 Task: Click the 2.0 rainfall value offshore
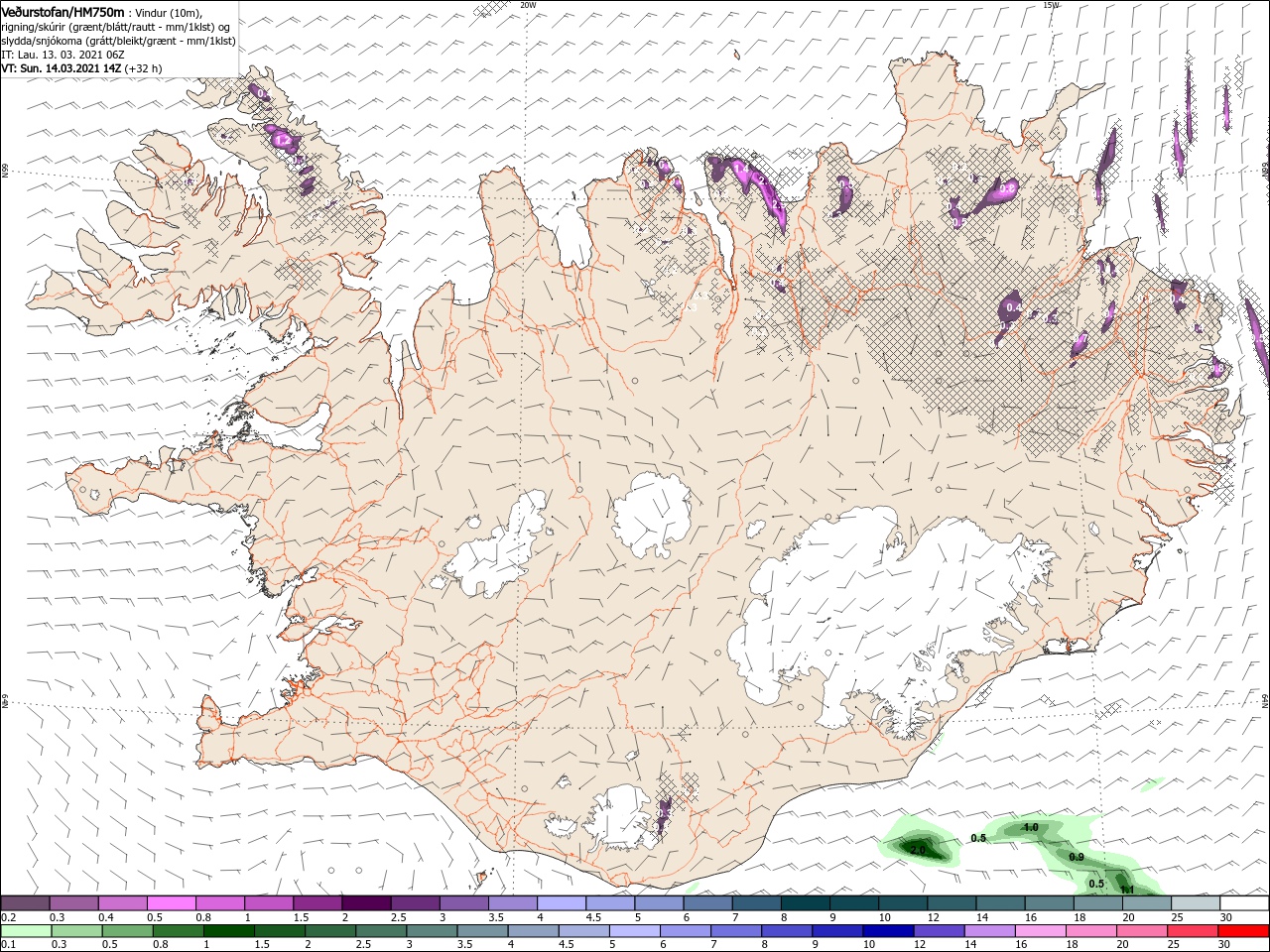pyautogui.click(x=918, y=850)
